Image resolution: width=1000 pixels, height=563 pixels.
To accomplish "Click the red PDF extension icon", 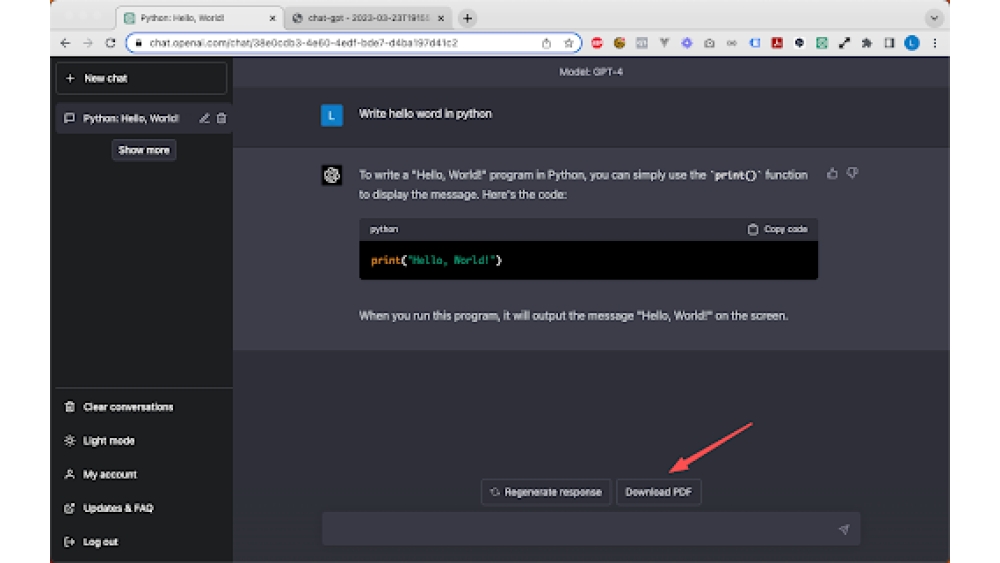I will (x=777, y=43).
